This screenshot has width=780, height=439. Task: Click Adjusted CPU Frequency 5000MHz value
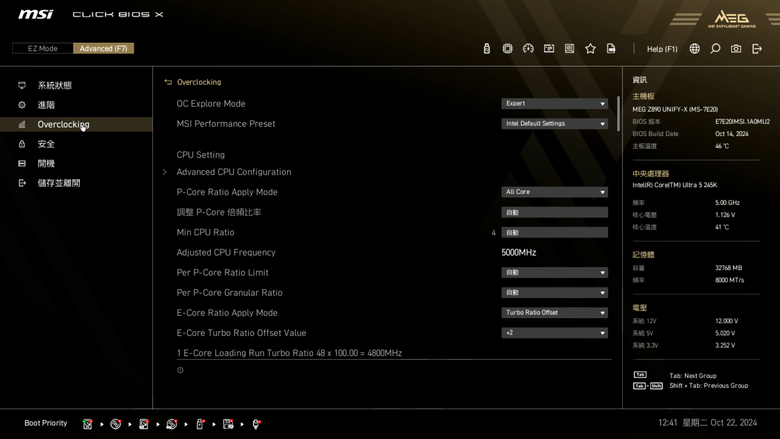[x=518, y=253]
